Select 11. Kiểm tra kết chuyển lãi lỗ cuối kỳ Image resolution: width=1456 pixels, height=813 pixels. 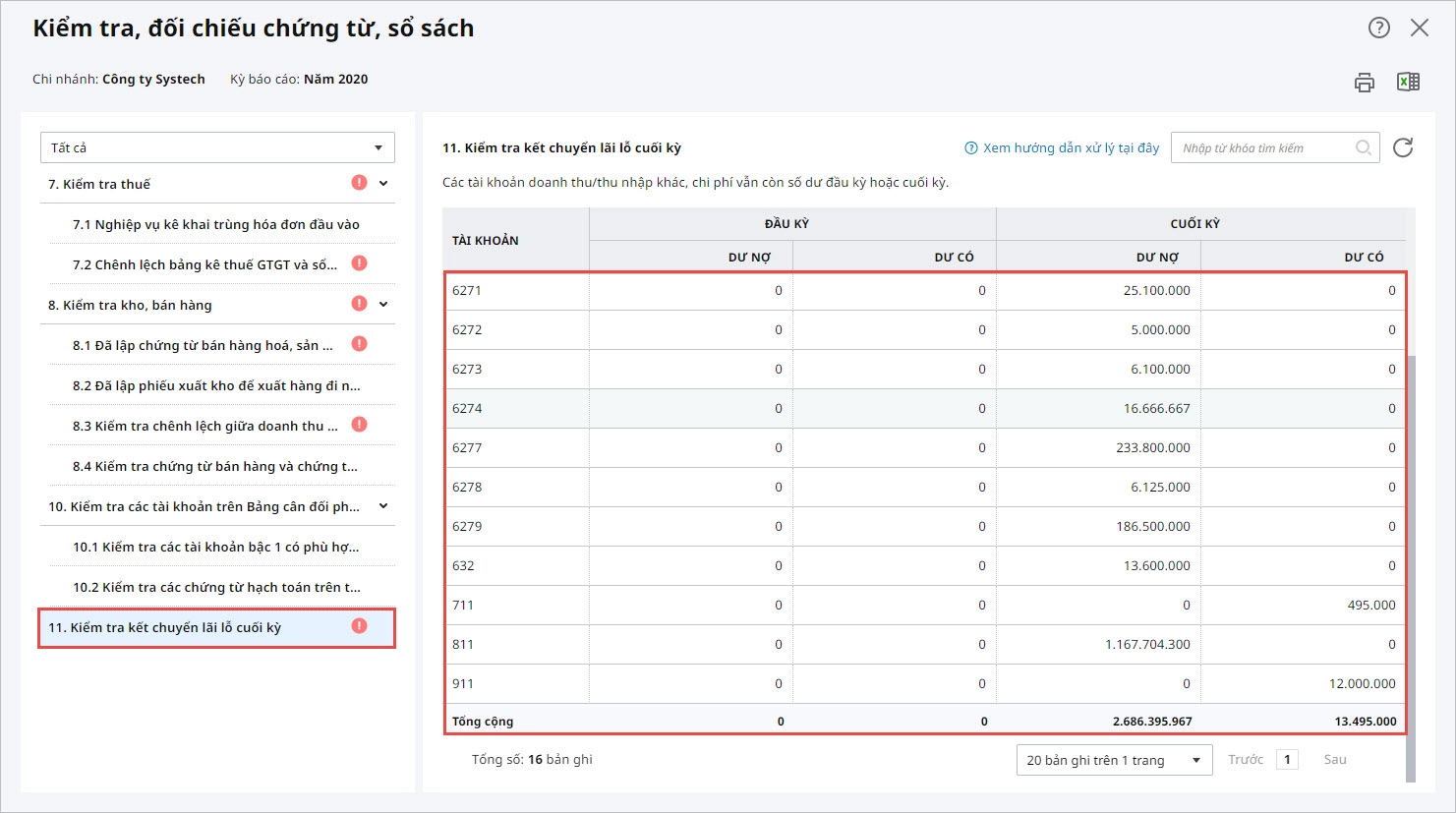[217, 627]
